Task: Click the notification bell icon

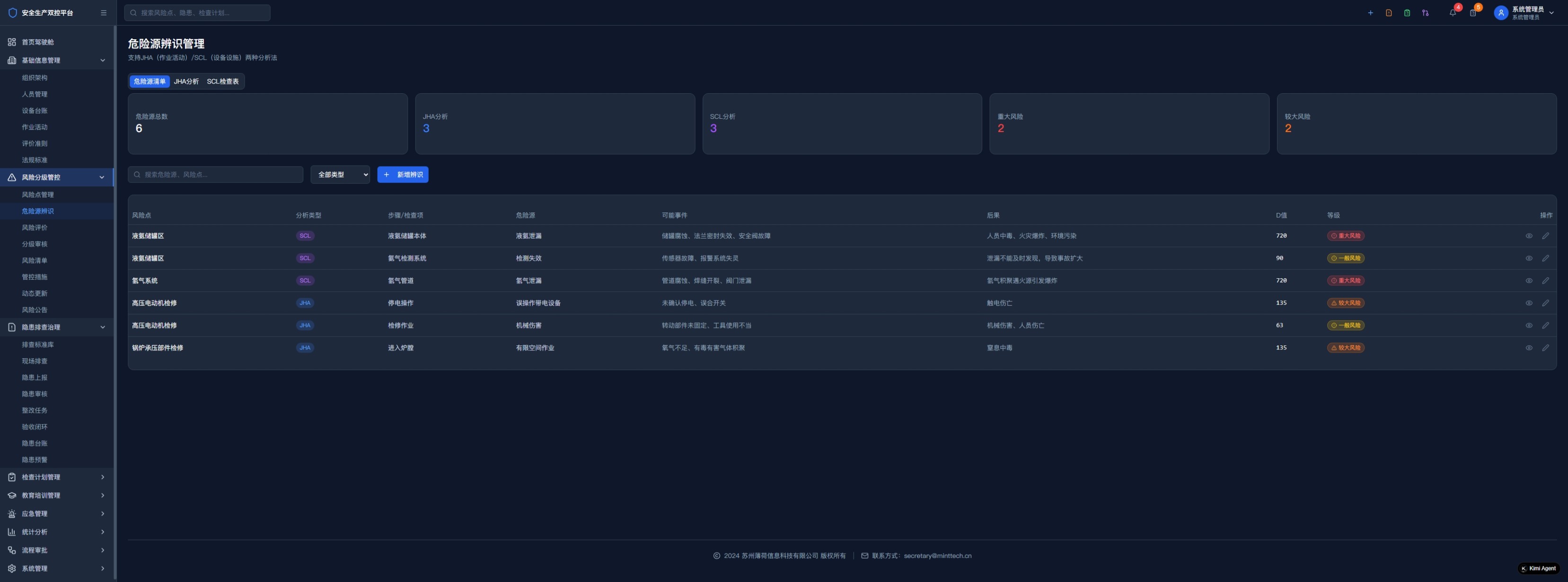Action: pos(1453,13)
